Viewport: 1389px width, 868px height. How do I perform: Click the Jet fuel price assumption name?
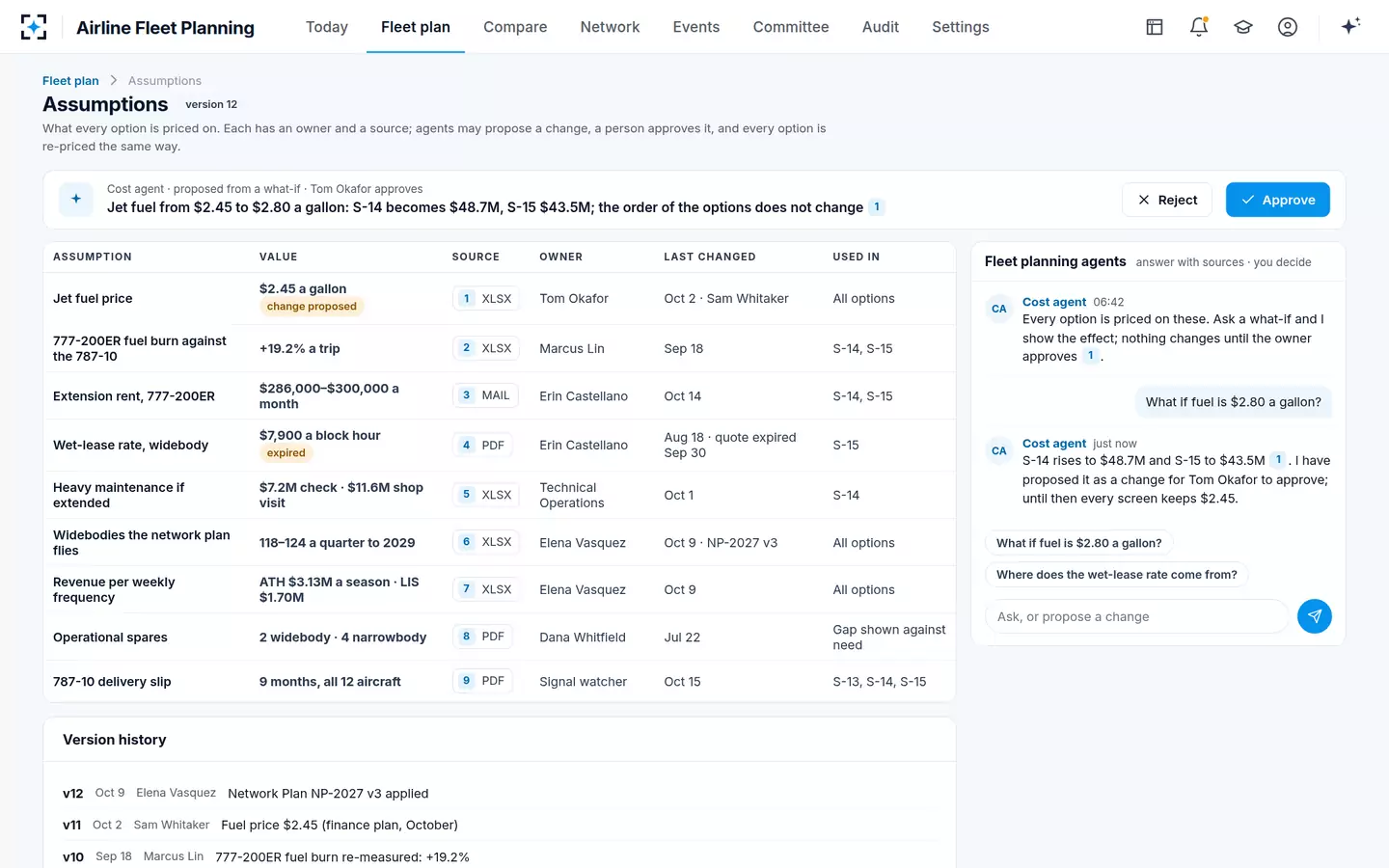click(93, 299)
